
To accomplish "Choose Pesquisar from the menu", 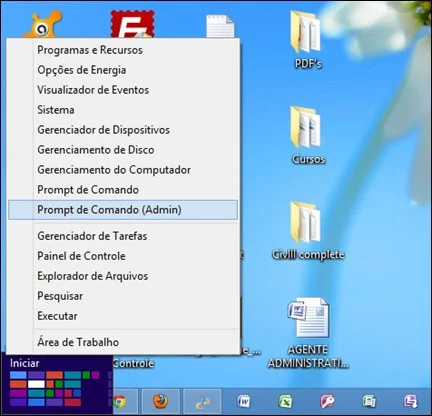I will click(123, 296).
